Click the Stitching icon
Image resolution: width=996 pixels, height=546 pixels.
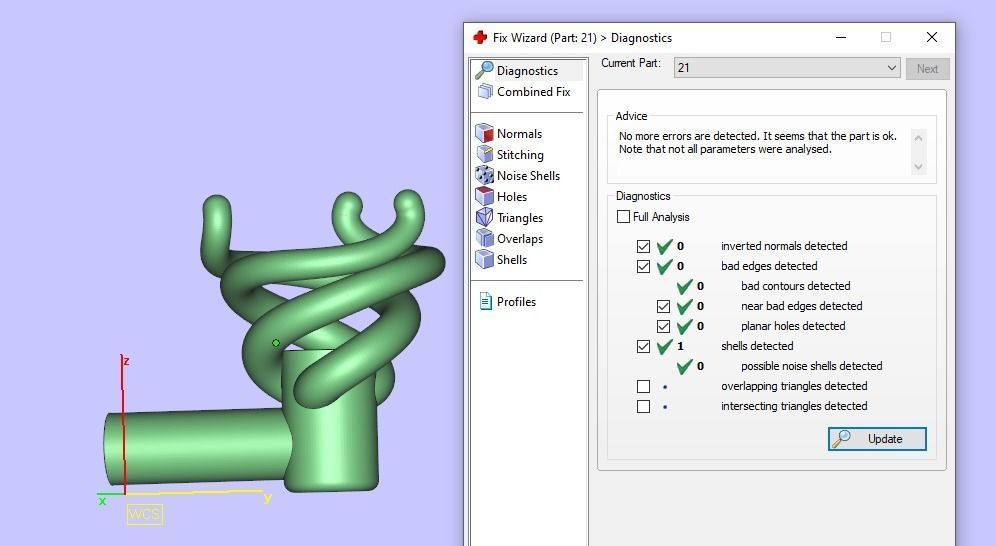[x=485, y=154]
